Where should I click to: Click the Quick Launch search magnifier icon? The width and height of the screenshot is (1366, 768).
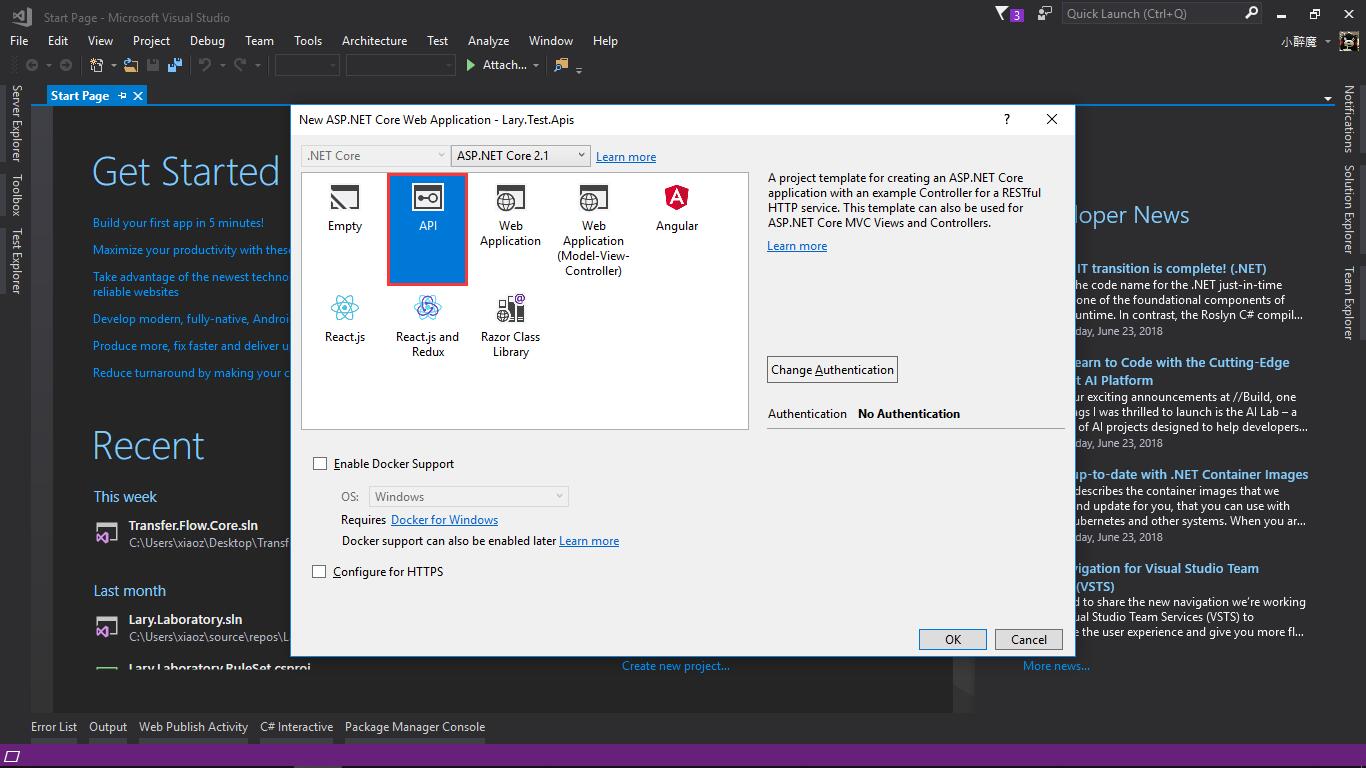click(x=1251, y=13)
